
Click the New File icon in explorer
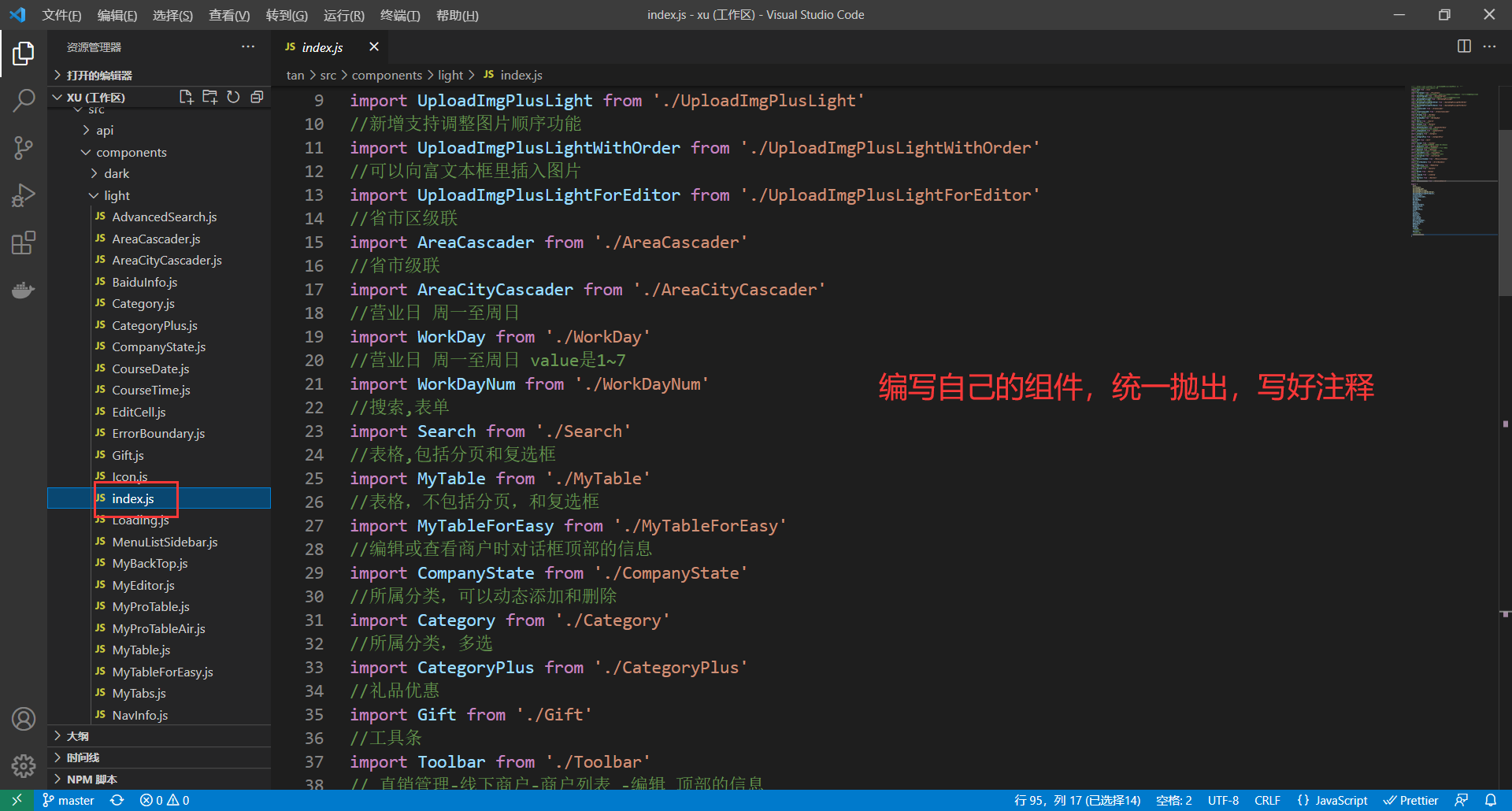186,97
